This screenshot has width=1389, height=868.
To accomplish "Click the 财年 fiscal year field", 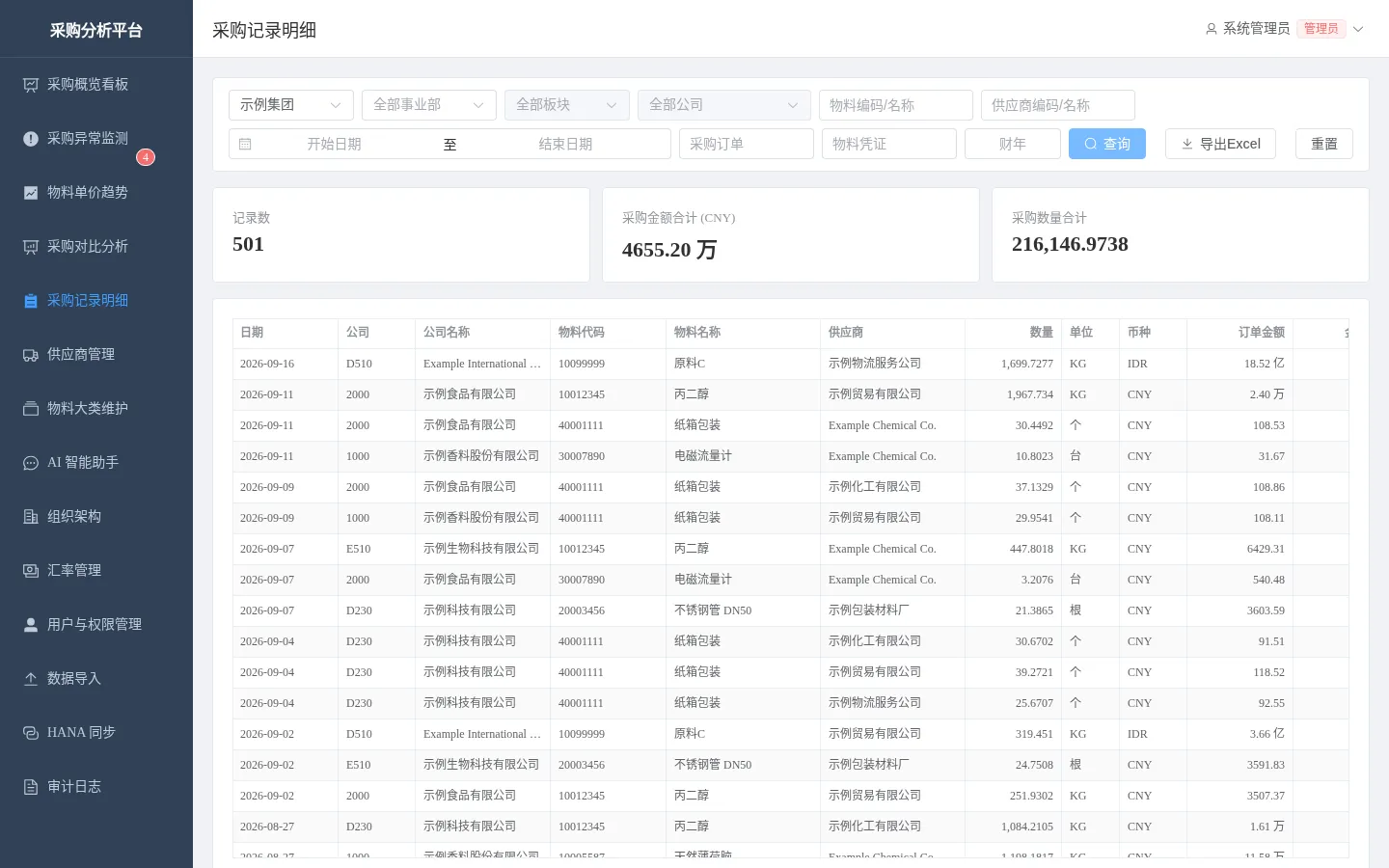I will 1013,144.
